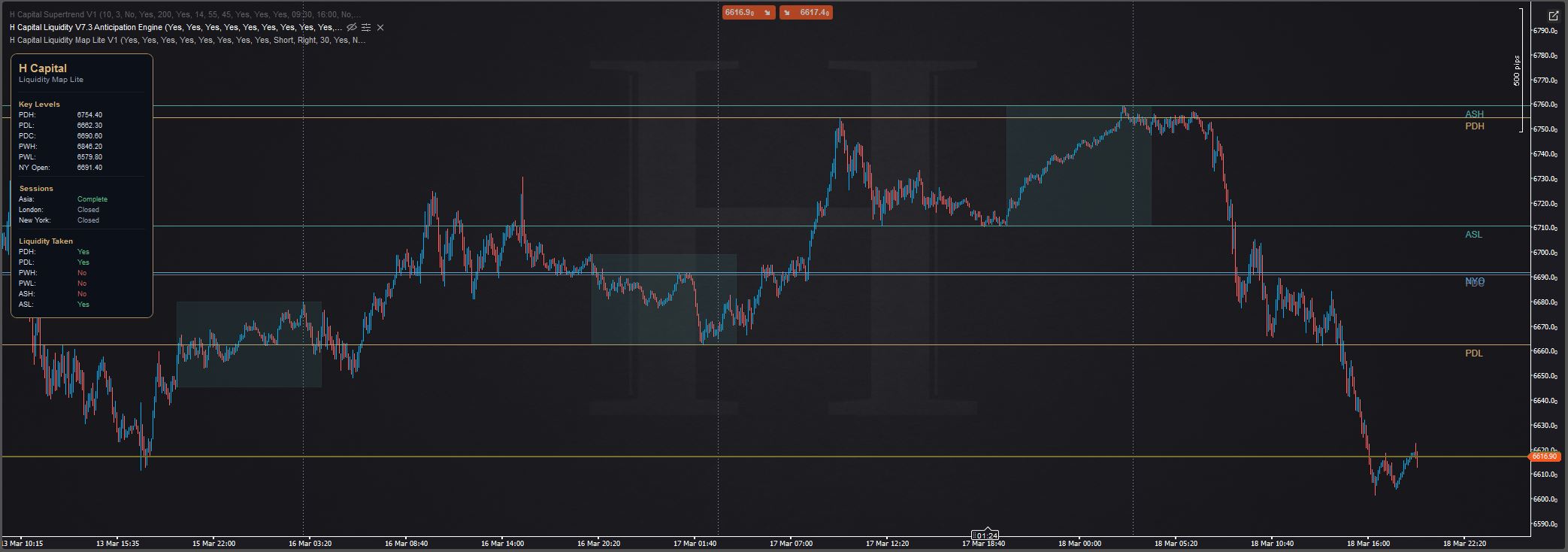Click the PDL value 6662.30 in panel
Image resolution: width=1568 pixels, height=552 pixels.
[89, 126]
